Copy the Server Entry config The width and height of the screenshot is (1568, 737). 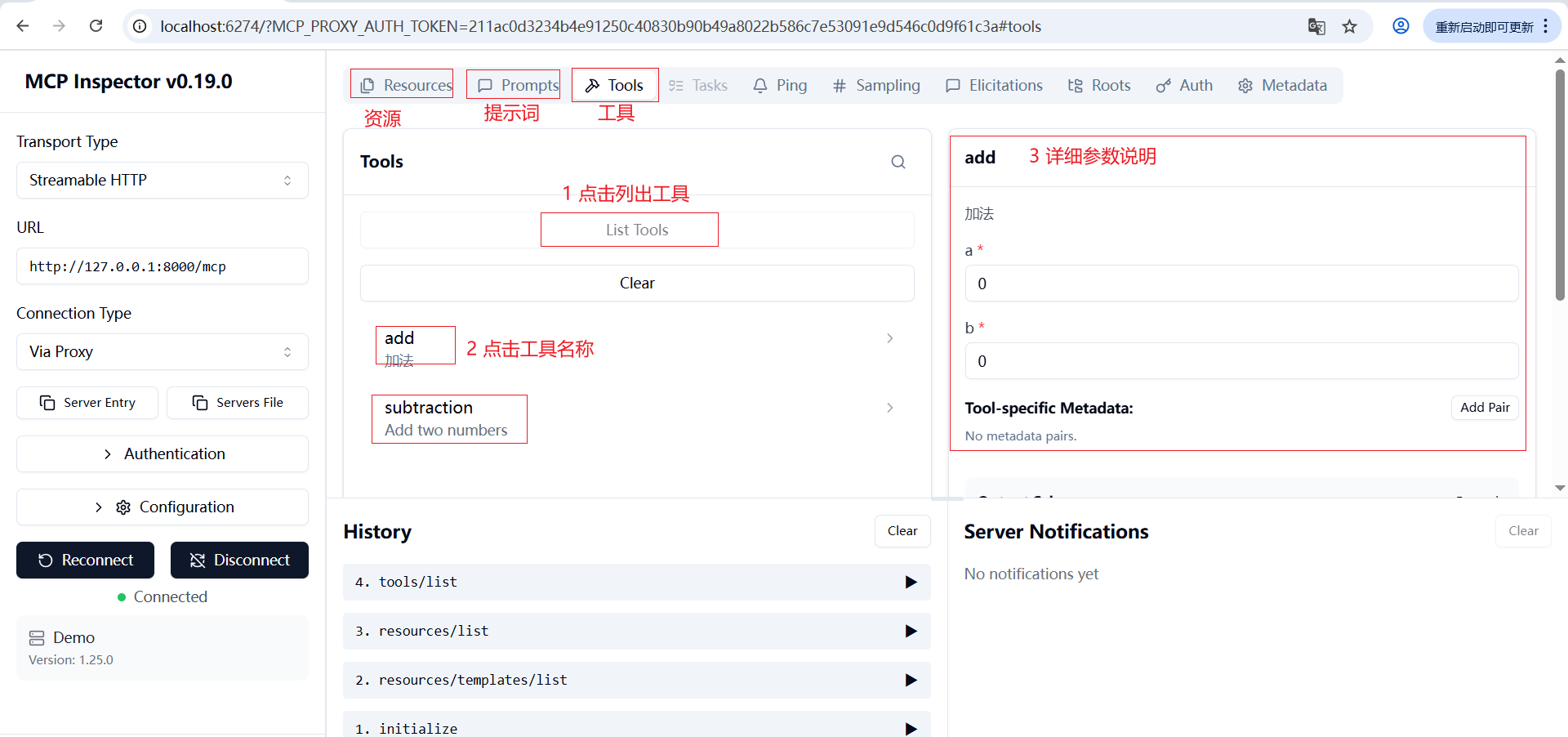87,402
